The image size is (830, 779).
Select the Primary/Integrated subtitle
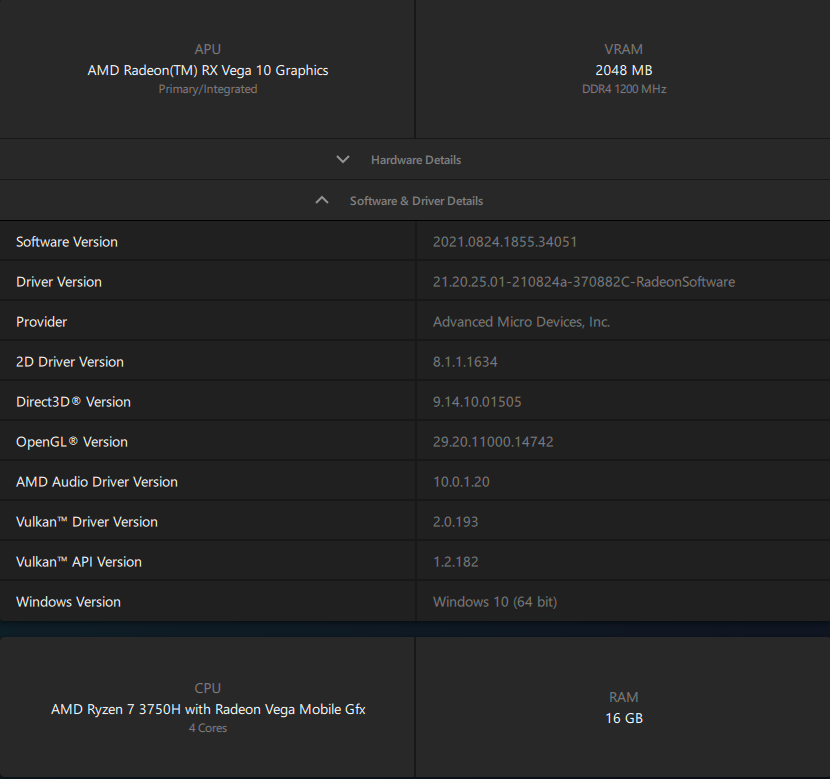coord(208,89)
